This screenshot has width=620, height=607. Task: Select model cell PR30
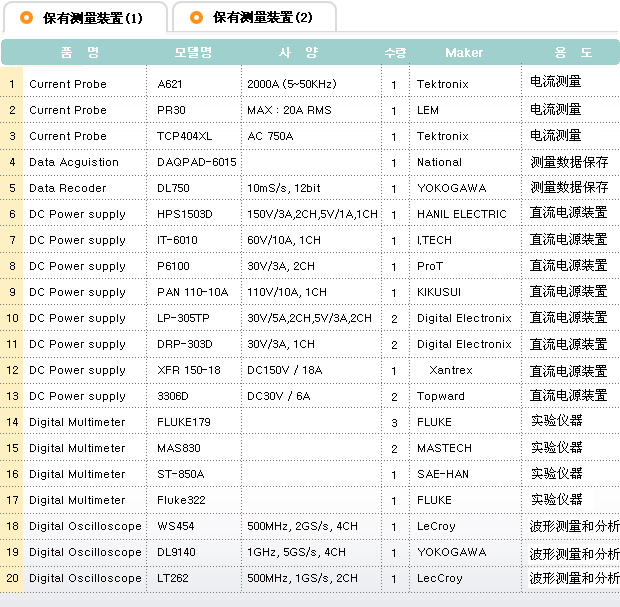[x=171, y=110]
